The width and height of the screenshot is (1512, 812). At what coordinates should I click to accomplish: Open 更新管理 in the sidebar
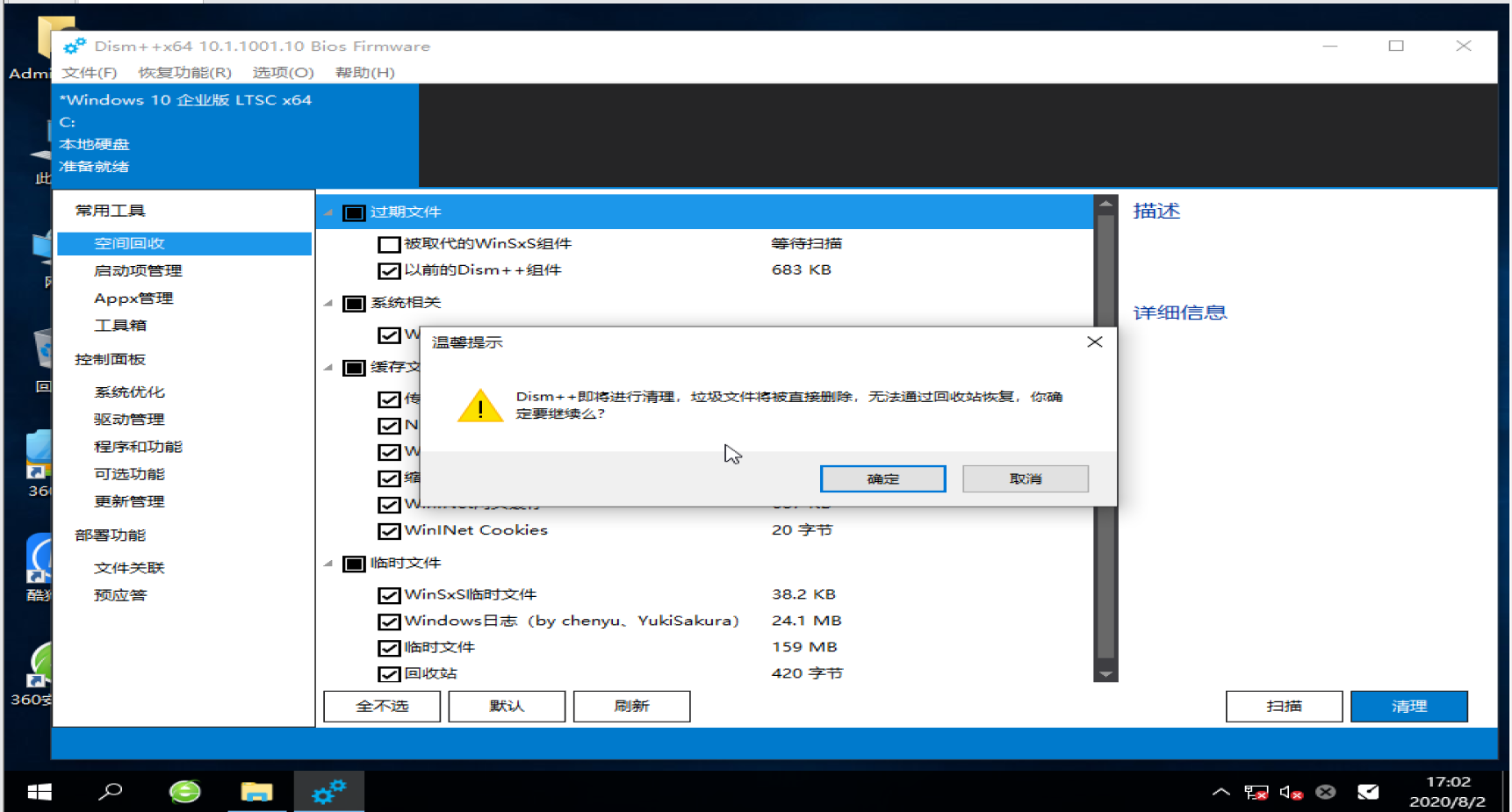tap(129, 500)
